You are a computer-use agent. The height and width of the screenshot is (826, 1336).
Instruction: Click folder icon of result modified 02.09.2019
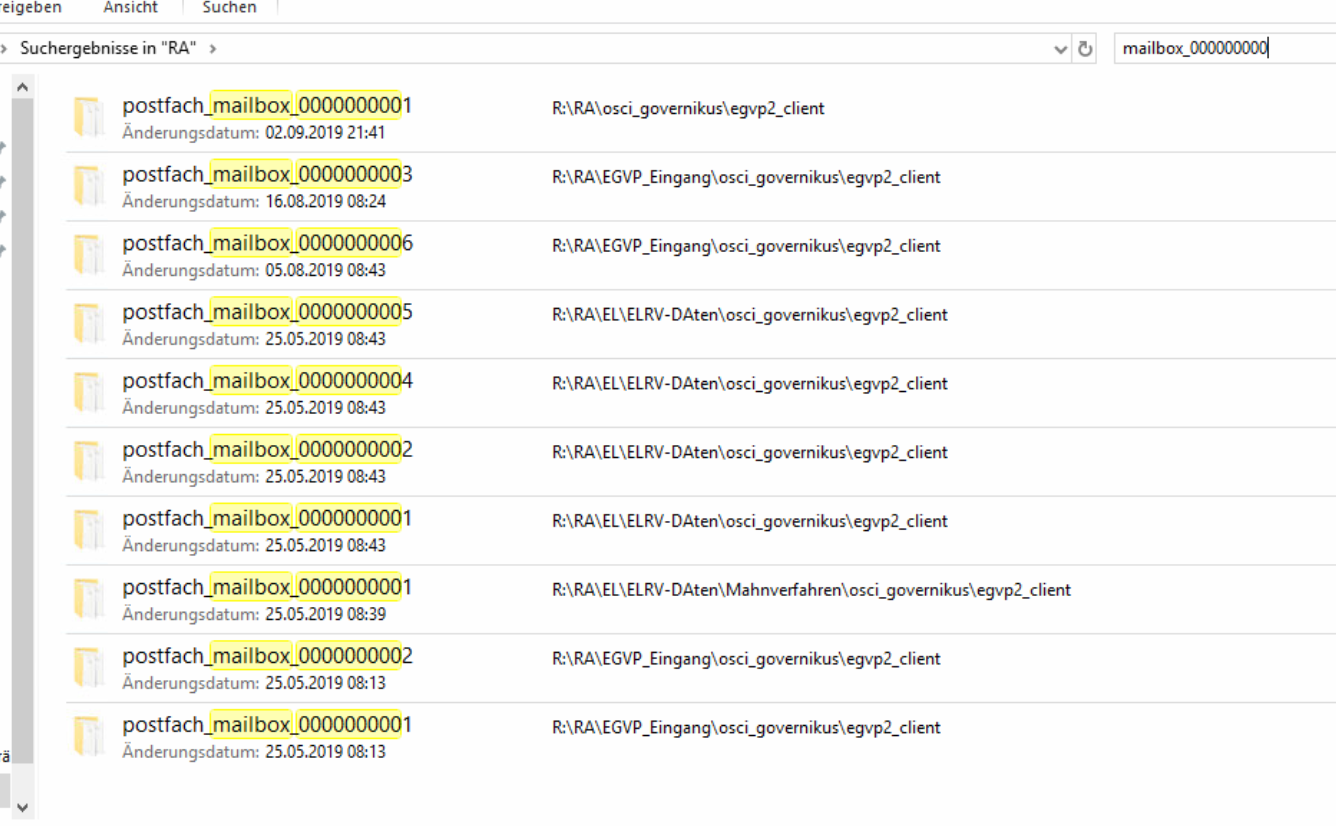tap(89, 118)
